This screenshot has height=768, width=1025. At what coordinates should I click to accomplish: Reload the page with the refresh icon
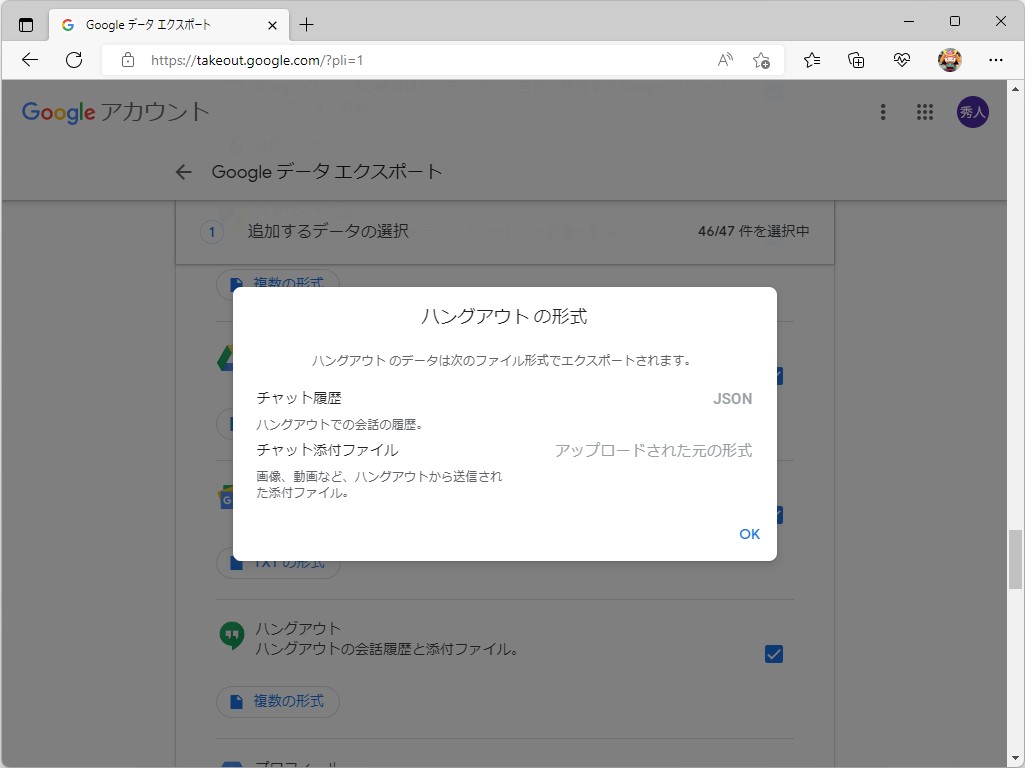73,60
